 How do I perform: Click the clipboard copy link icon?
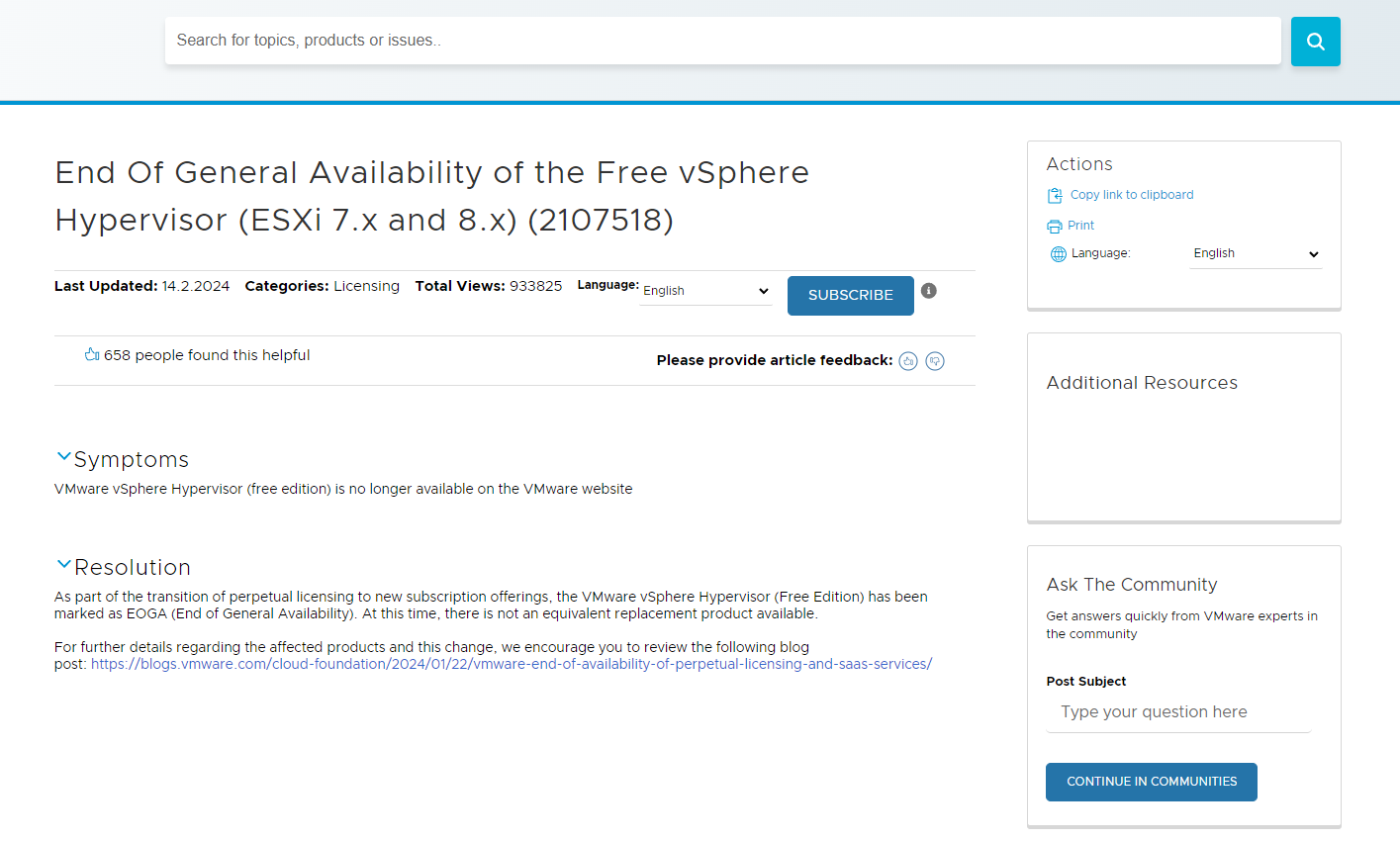click(1055, 196)
